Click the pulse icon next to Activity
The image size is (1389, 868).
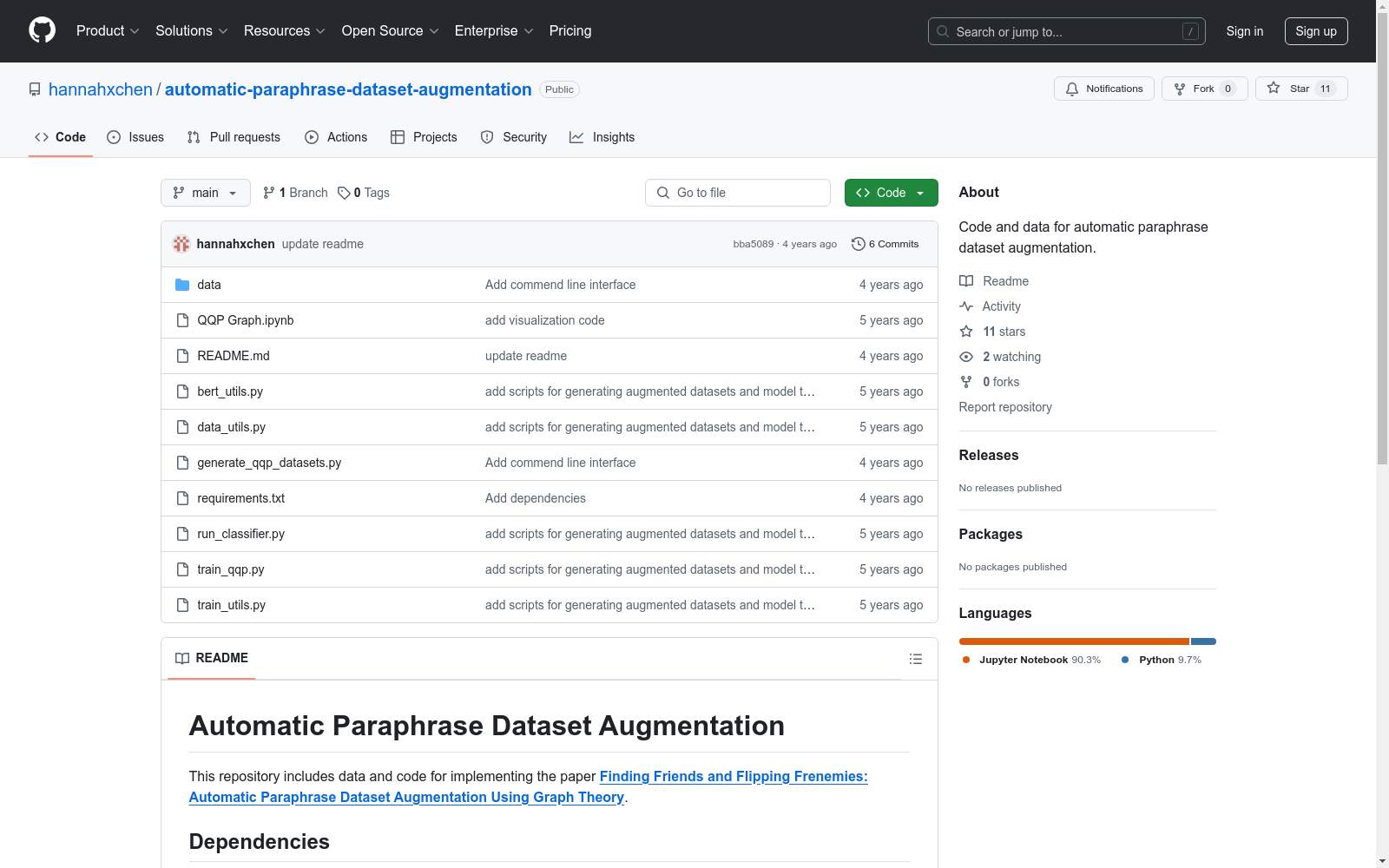[x=966, y=306]
